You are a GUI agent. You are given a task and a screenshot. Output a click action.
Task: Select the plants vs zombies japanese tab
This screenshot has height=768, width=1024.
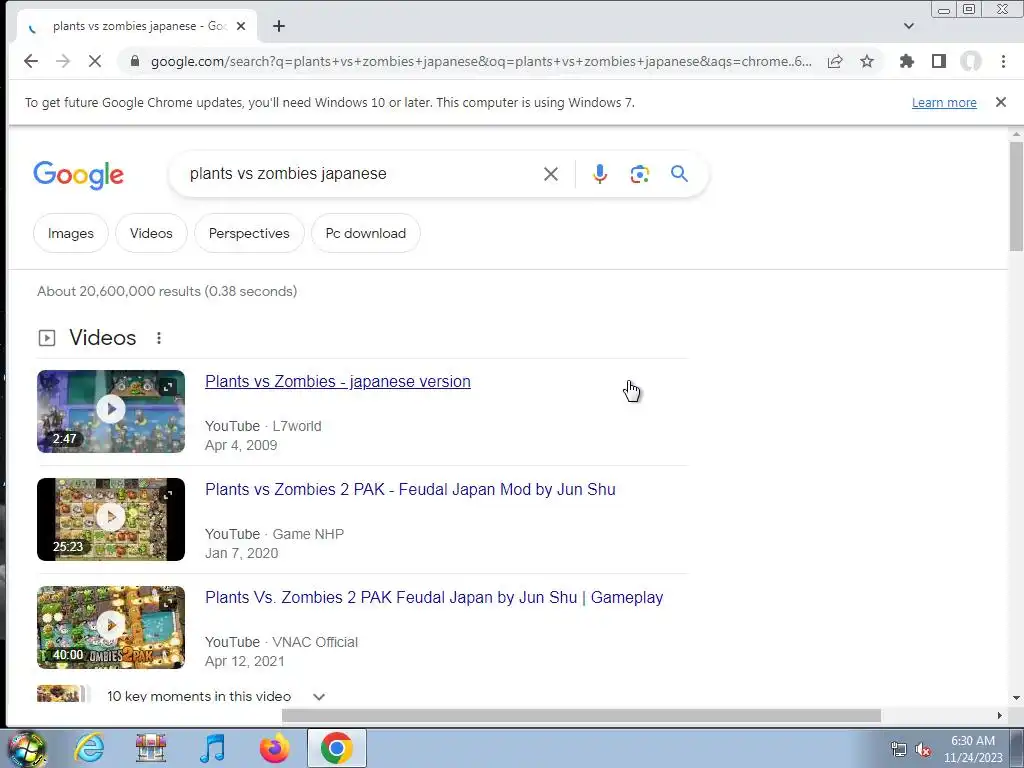click(x=134, y=26)
